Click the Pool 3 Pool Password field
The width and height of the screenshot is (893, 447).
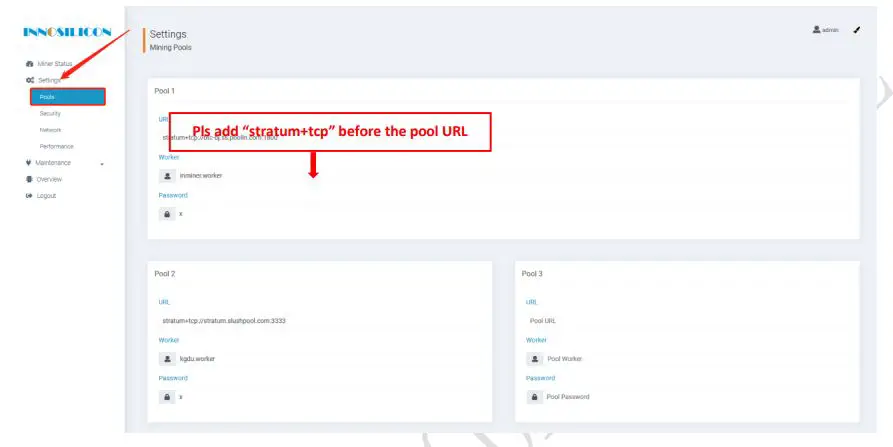click(x=695, y=397)
